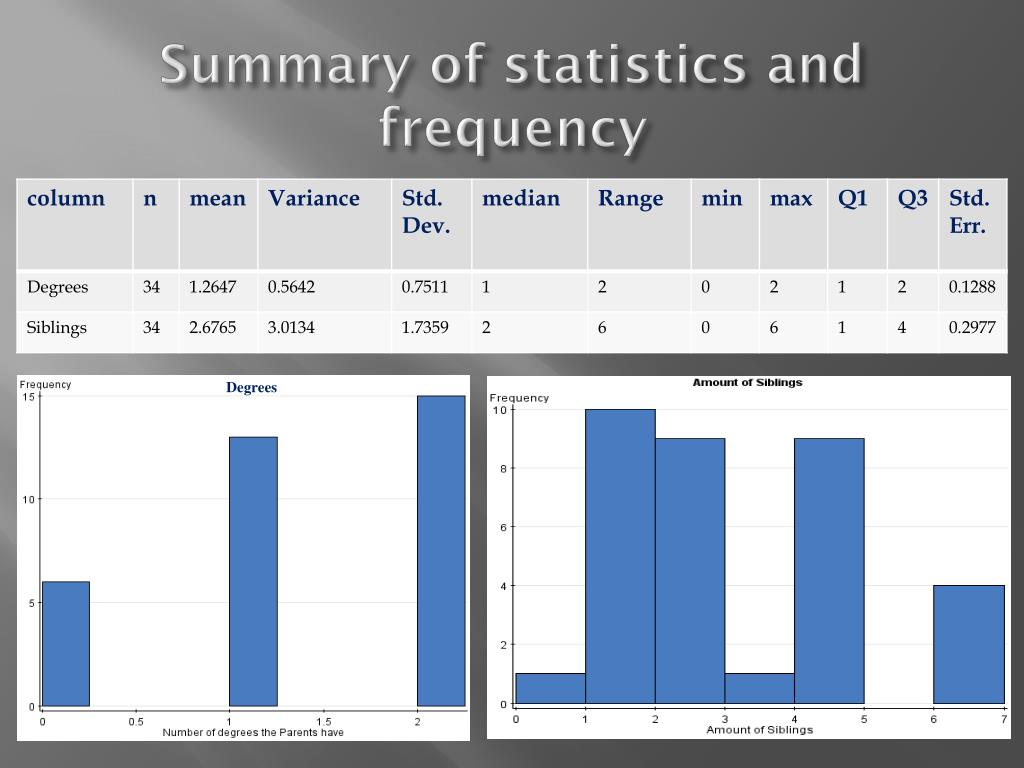The height and width of the screenshot is (768, 1024).
Task: Click the 'Degrees' row label in table
Action: (x=57, y=287)
